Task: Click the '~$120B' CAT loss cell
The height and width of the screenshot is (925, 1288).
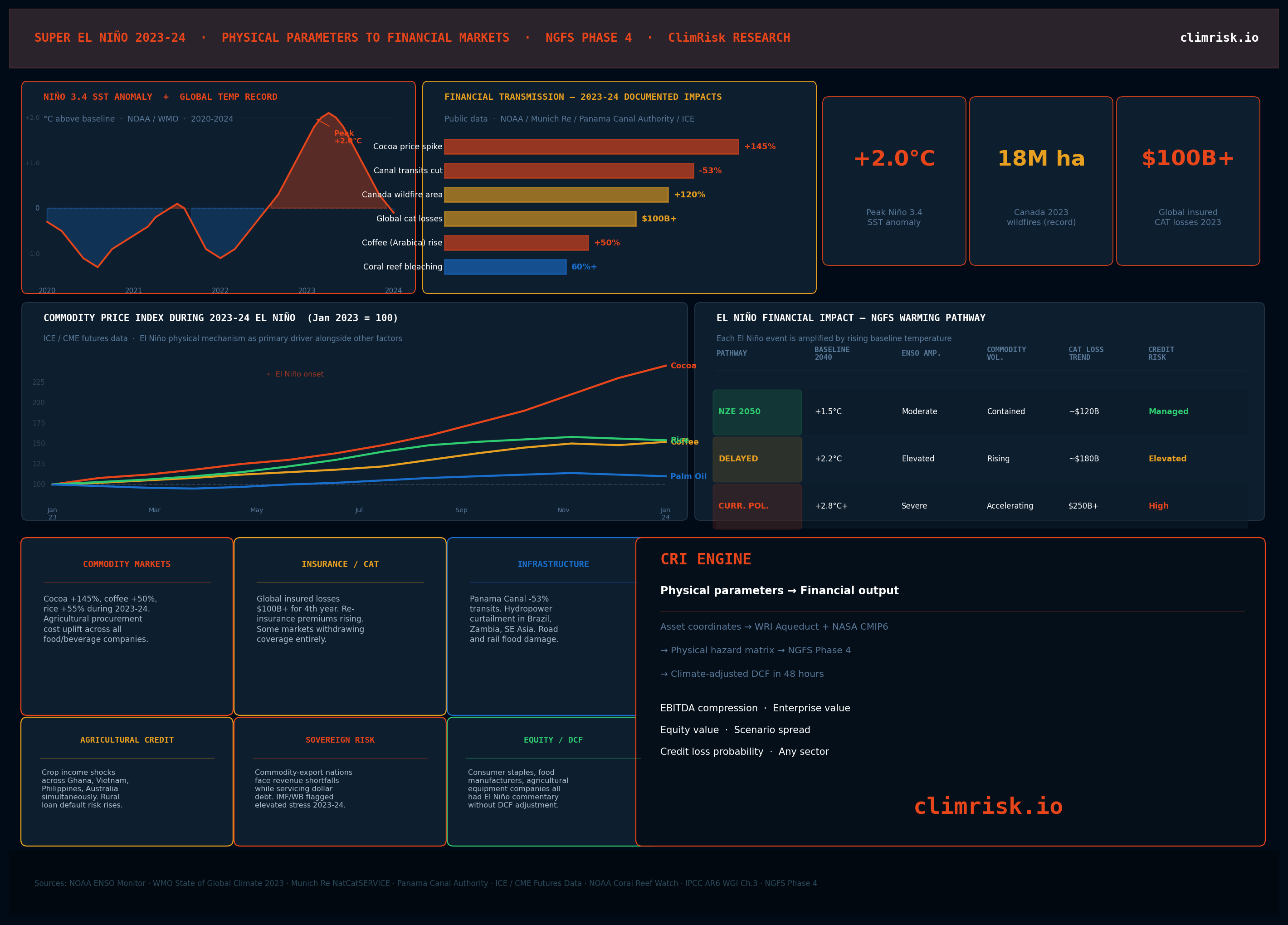Action: (1083, 411)
